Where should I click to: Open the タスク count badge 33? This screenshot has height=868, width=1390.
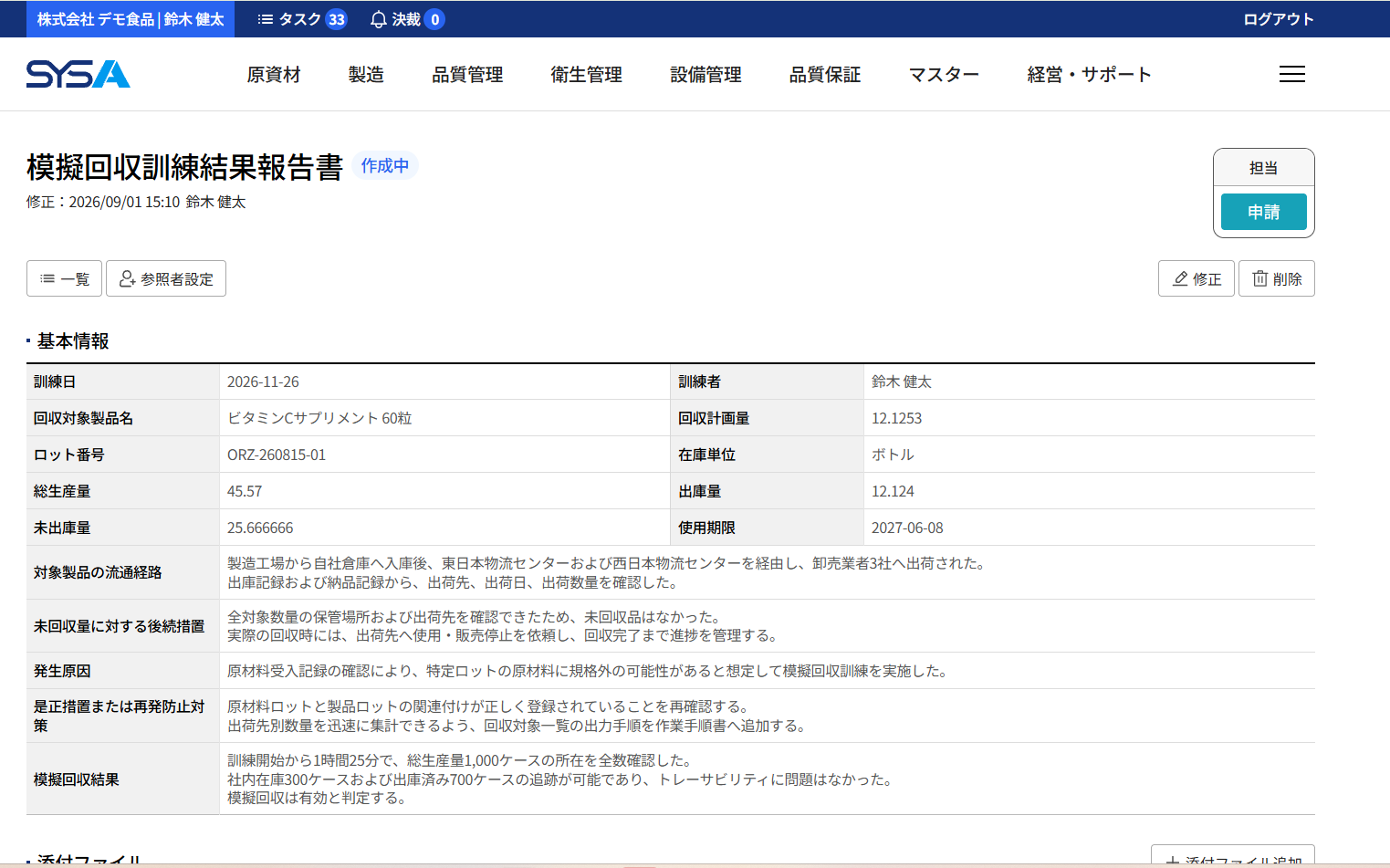(x=337, y=19)
